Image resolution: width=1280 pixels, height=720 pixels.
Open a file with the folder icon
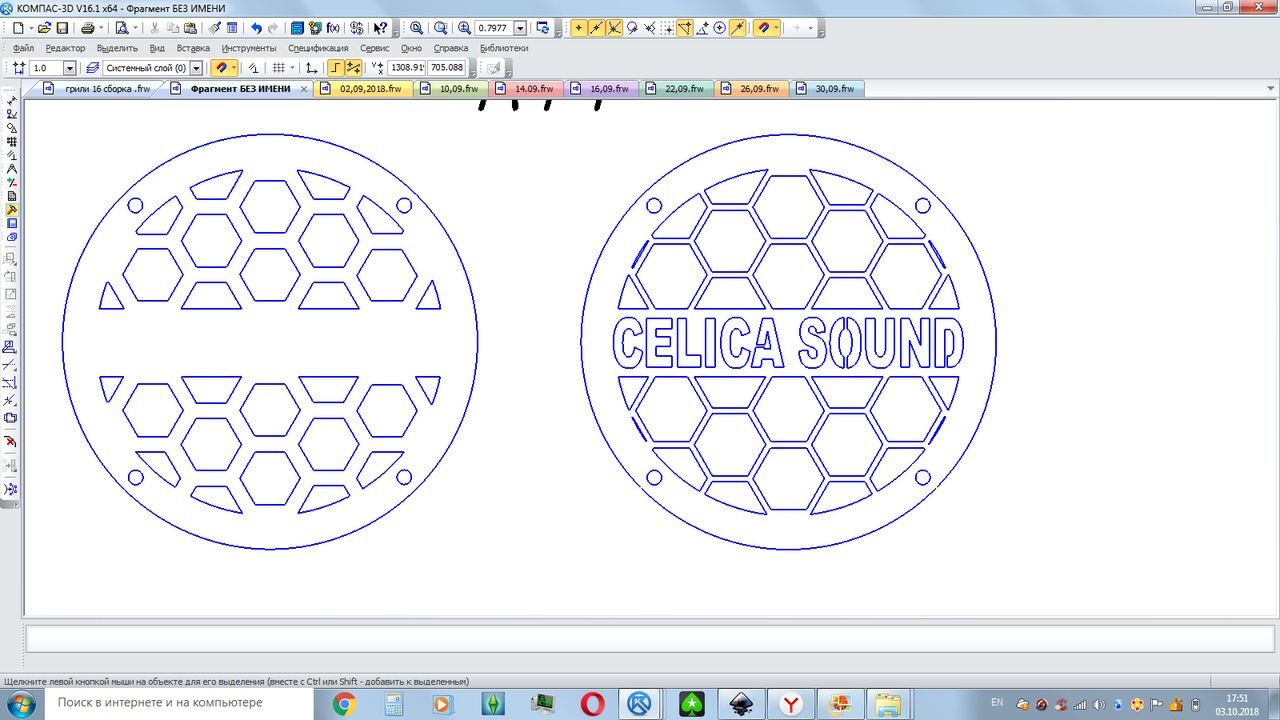point(44,28)
